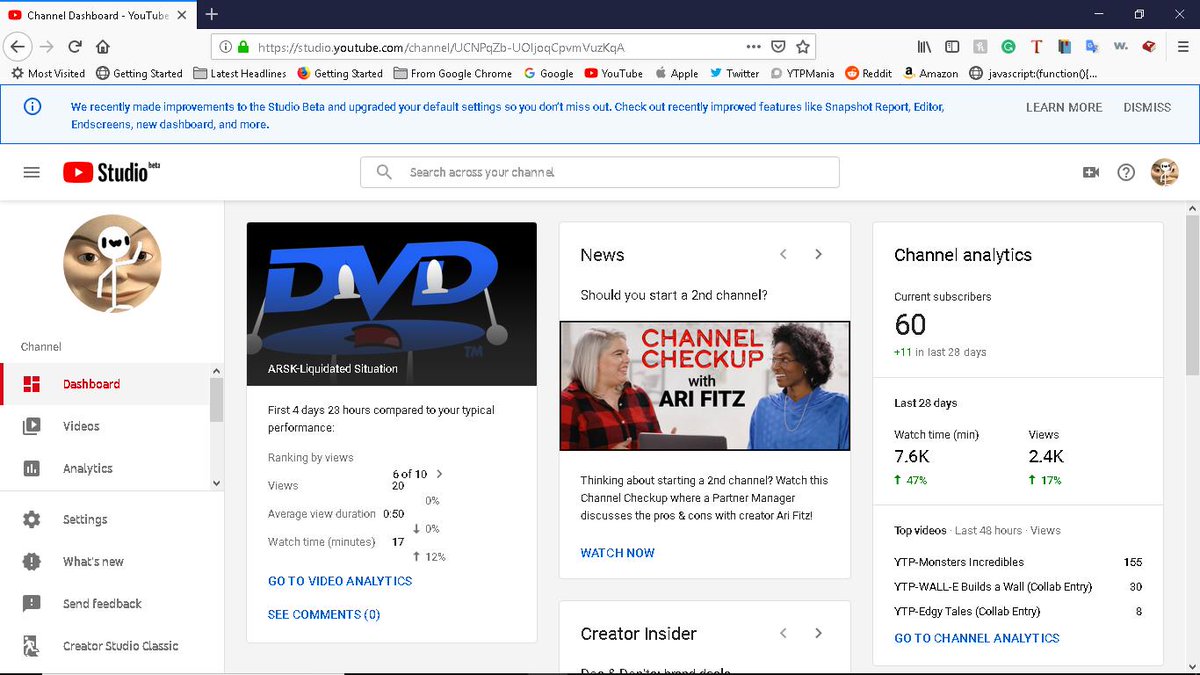Screen dimensions: 1200x675
Task: Select Analytics in the sidebar menu
Action: click(105, 468)
